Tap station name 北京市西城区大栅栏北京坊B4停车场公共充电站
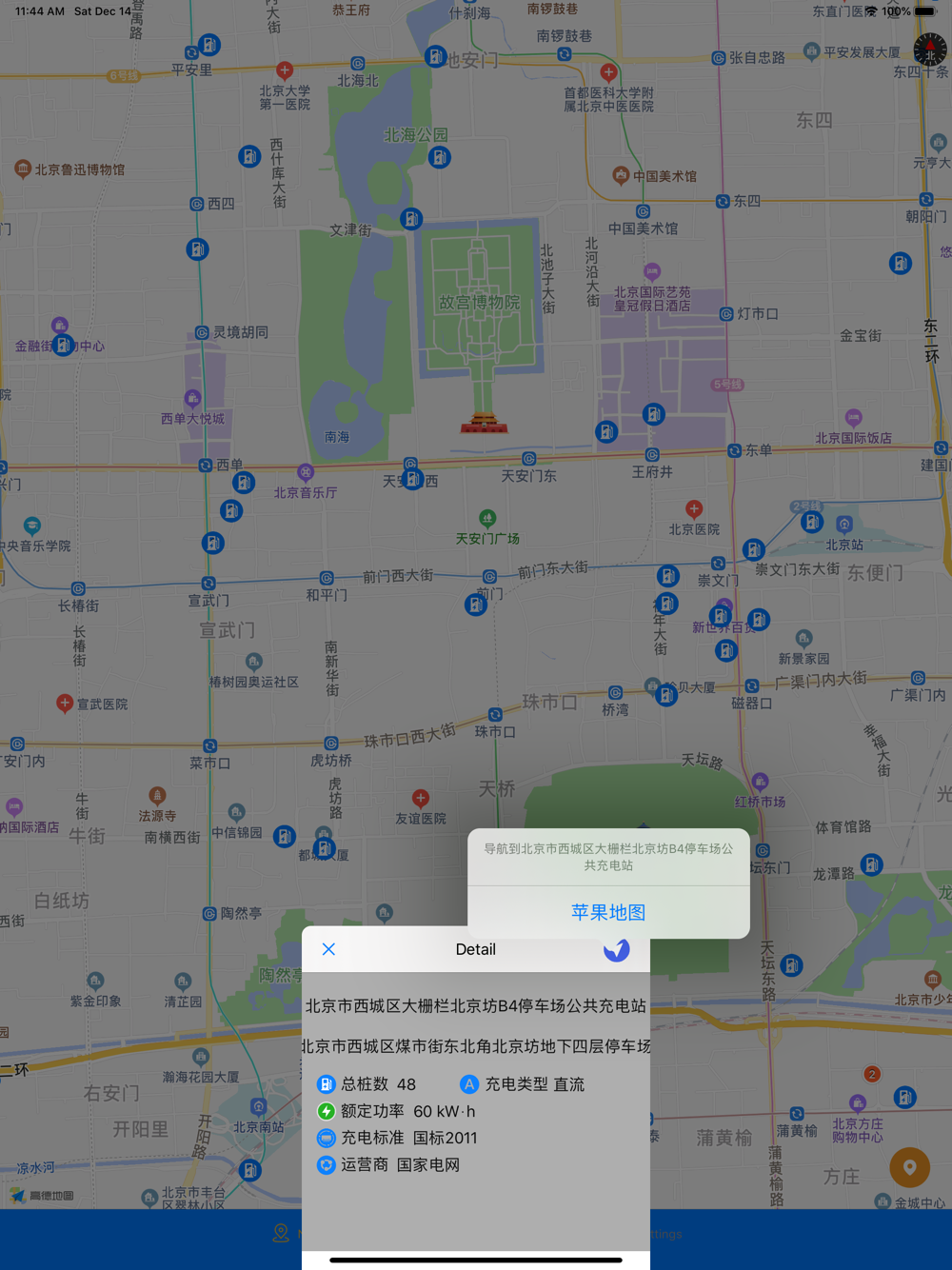The height and width of the screenshot is (1270, 952). click(x=476, y=1005)
